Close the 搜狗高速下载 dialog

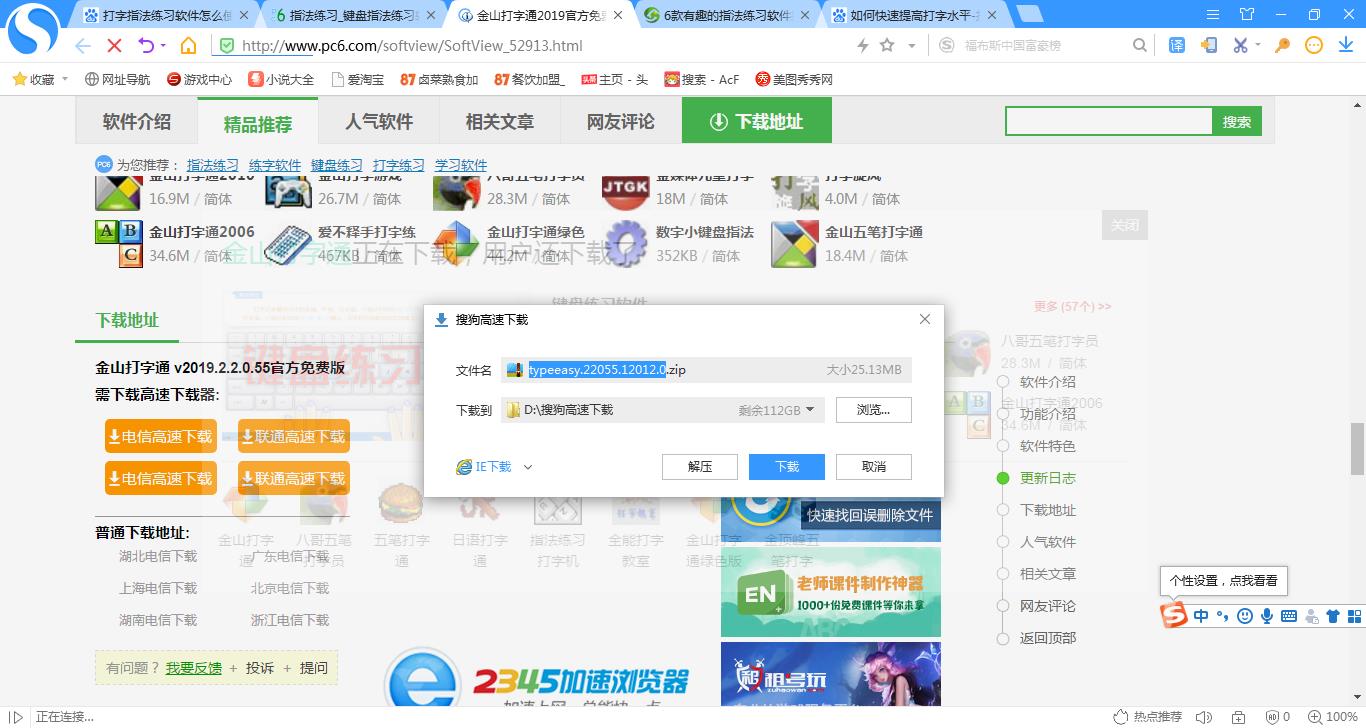pyautogui.click(x=925, y=319)
